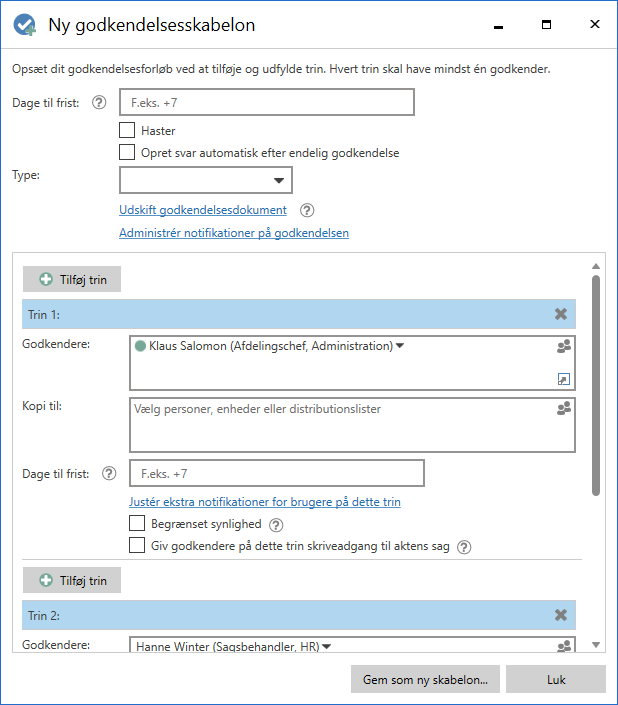Click help icon next to Begrænset synlighed
The height and width of the screenshot is (705, 618).
coord(276,525)
